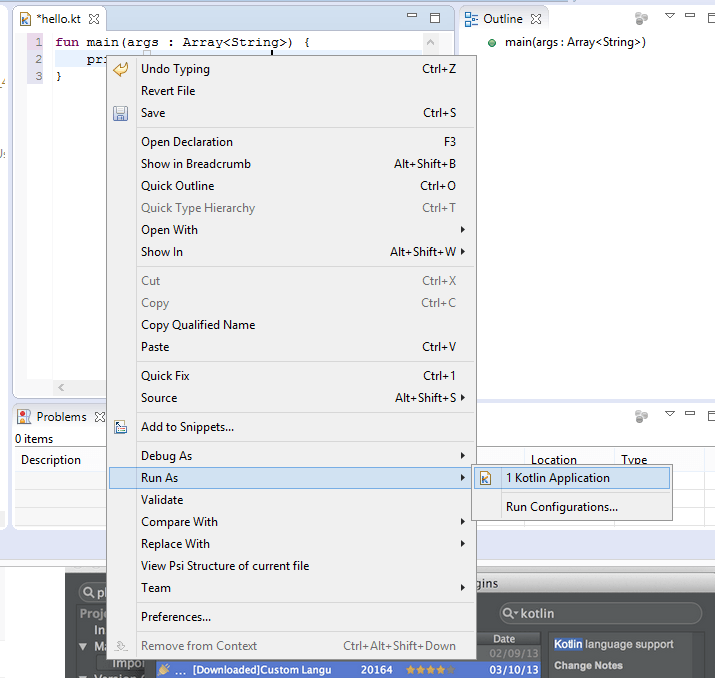Choose Open Declaration in context menu
715x678 pixels.
click(187, 142)
